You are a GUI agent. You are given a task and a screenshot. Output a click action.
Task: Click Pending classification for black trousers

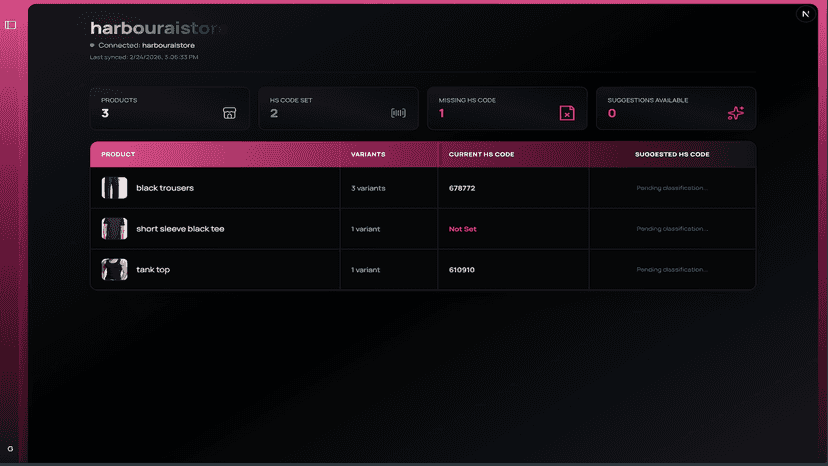click(x=672, y=188)
